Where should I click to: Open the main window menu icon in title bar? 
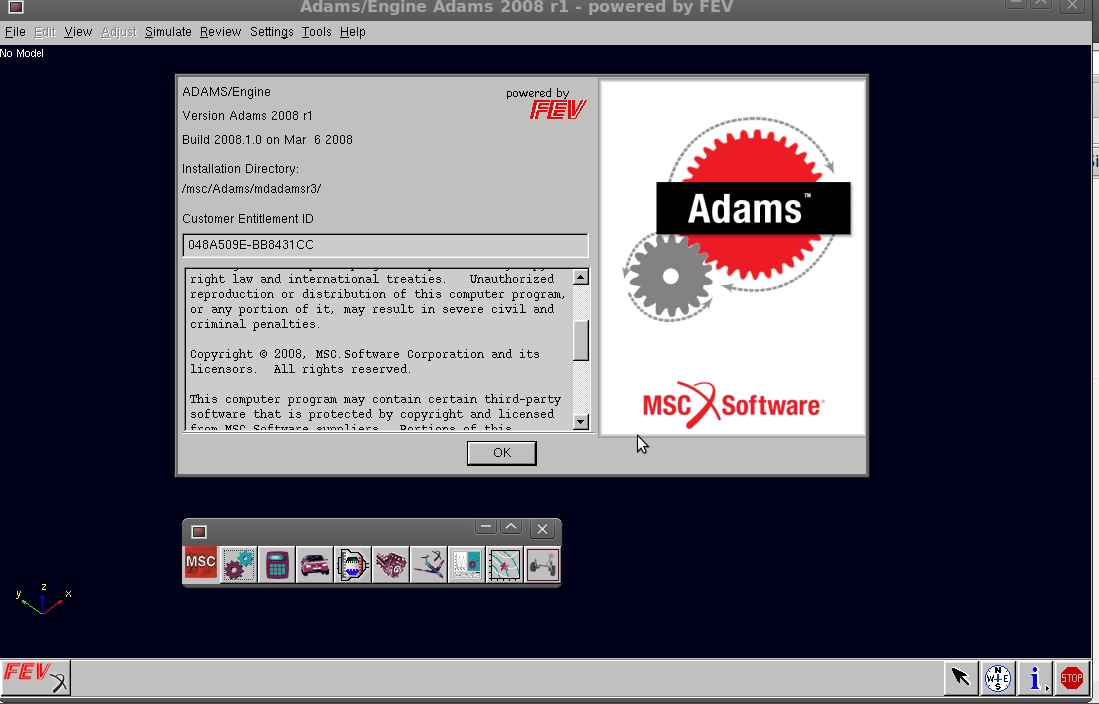15,7
